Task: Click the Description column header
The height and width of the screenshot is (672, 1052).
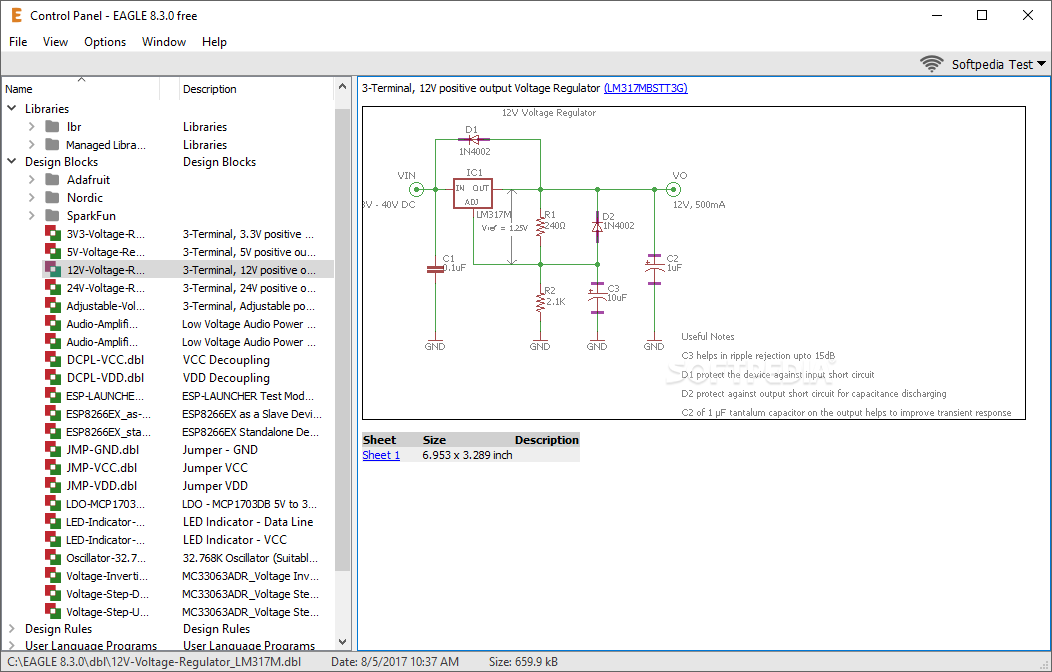Action: (256, 89)
